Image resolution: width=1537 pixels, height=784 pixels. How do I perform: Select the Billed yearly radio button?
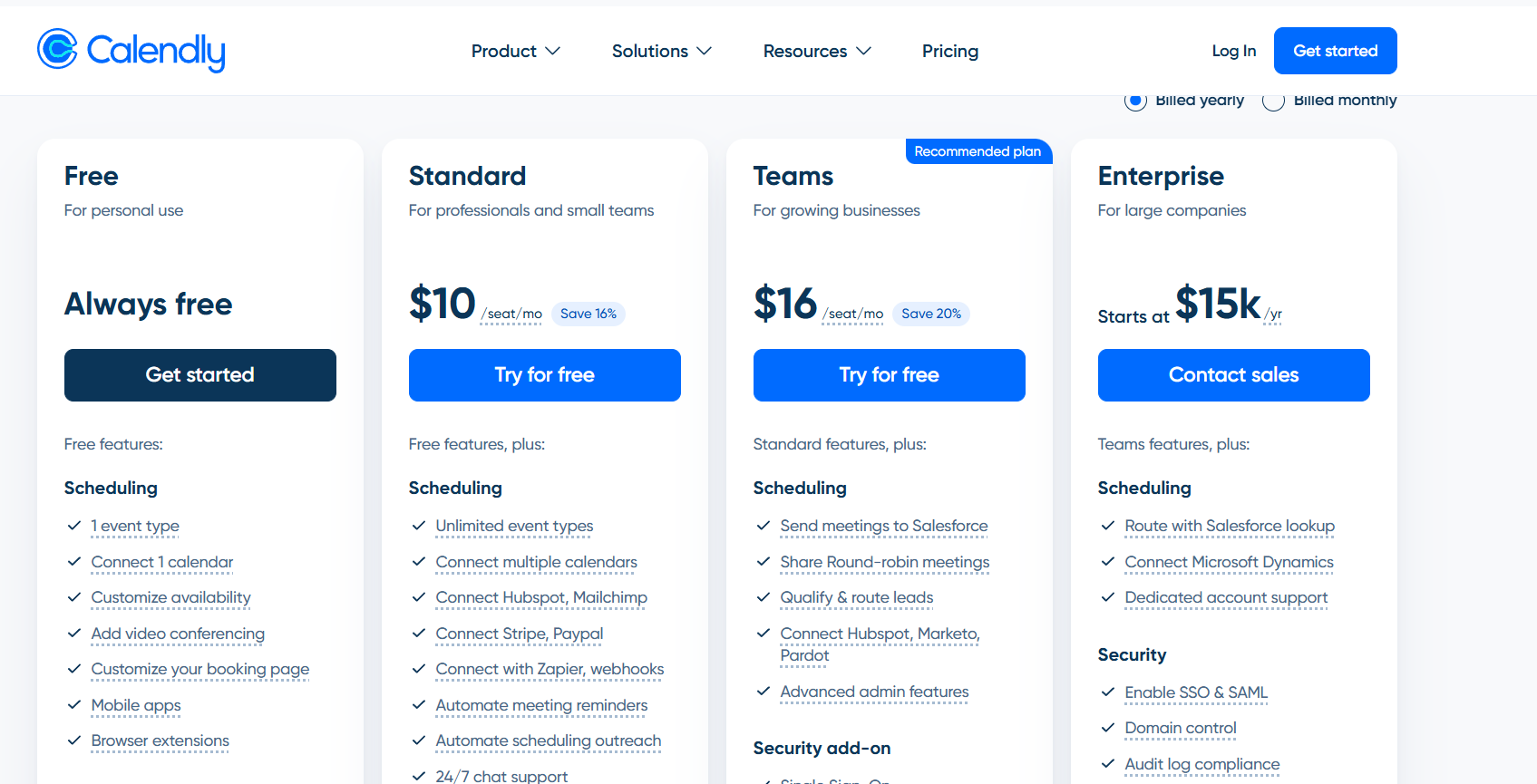[x=1135, y=101]
